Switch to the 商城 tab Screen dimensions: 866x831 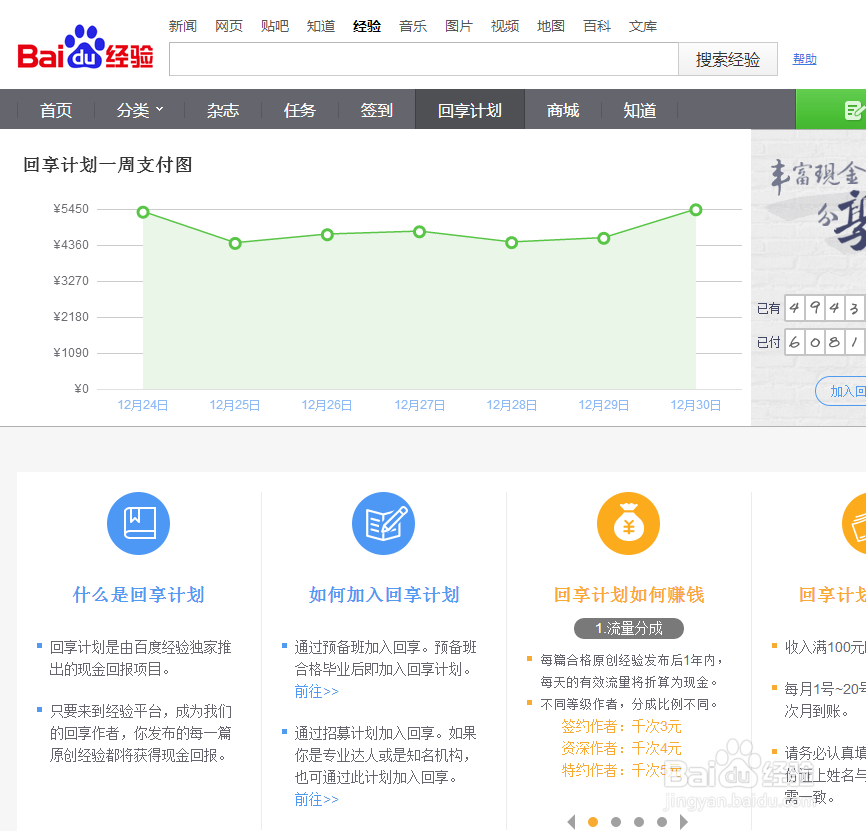point(563,110)
